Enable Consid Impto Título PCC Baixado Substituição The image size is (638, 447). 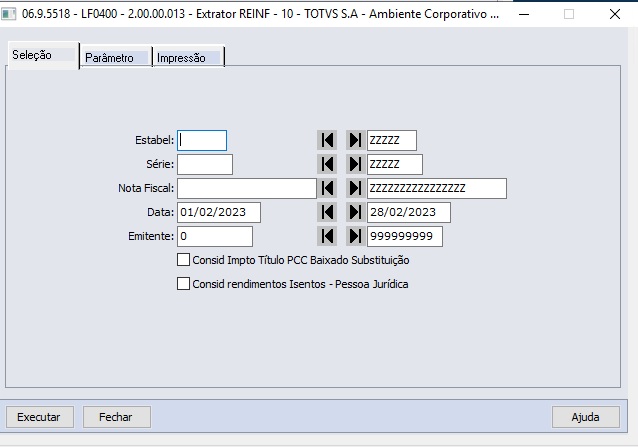[184, 260]
